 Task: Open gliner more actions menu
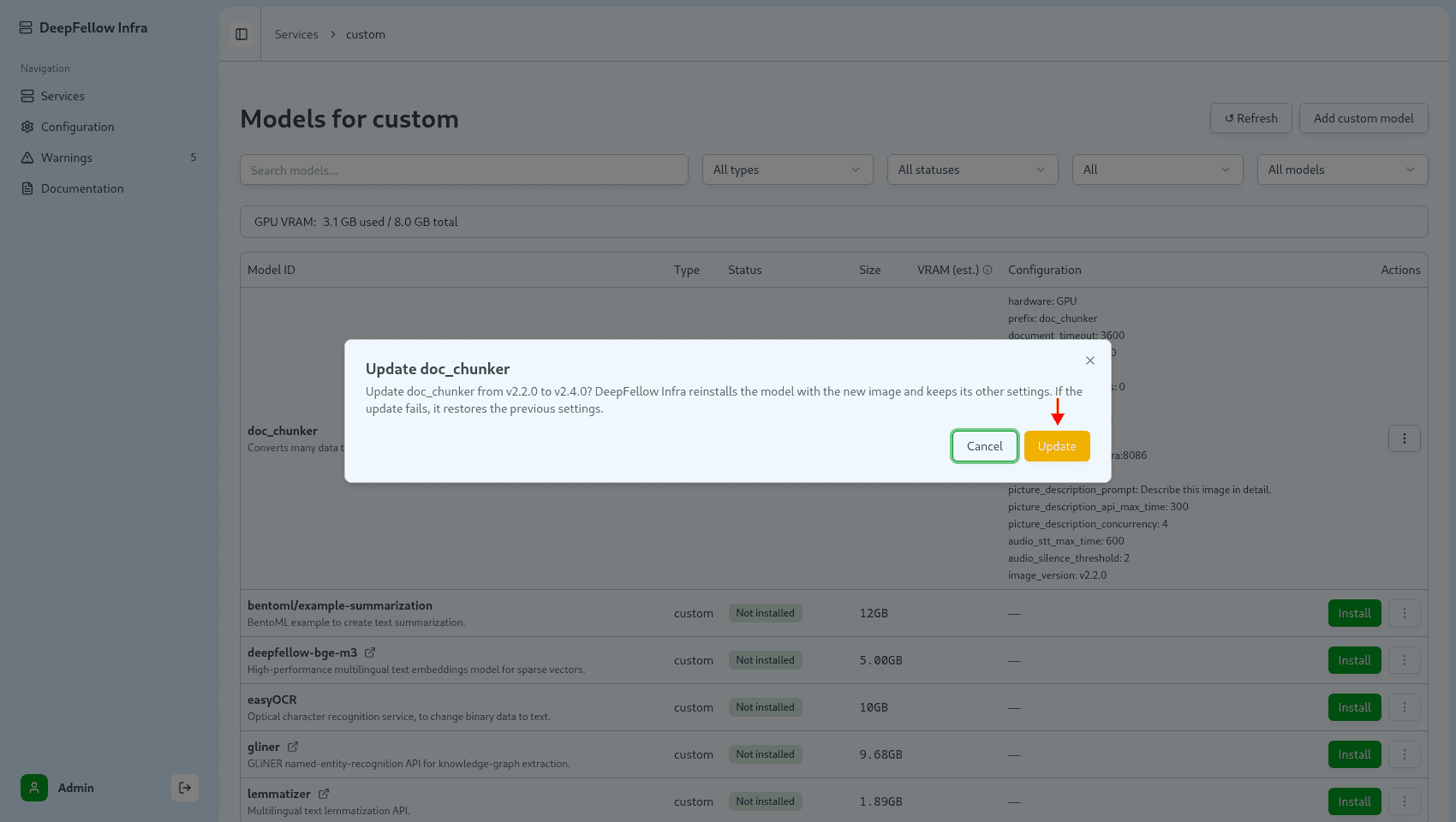click(x=1405, y=754)
